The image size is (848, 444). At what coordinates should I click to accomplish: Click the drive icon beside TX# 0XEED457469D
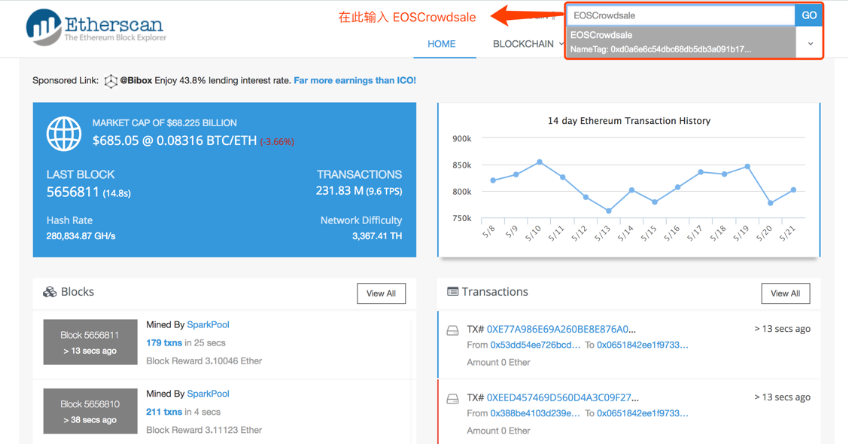click(x=452, y=396)
